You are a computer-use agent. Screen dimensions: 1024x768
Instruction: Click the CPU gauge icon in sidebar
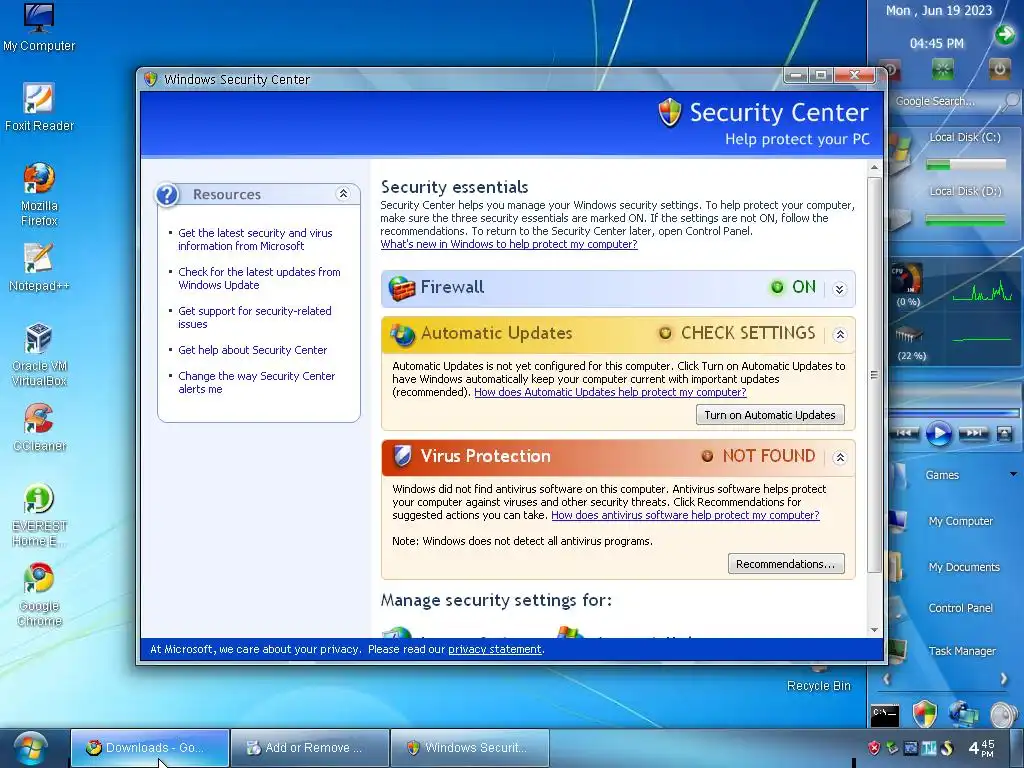[907, 280]
